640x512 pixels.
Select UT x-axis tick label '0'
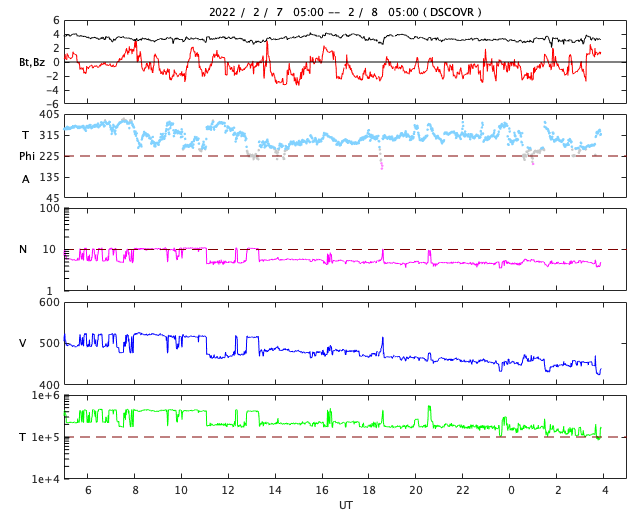point(511,490)
